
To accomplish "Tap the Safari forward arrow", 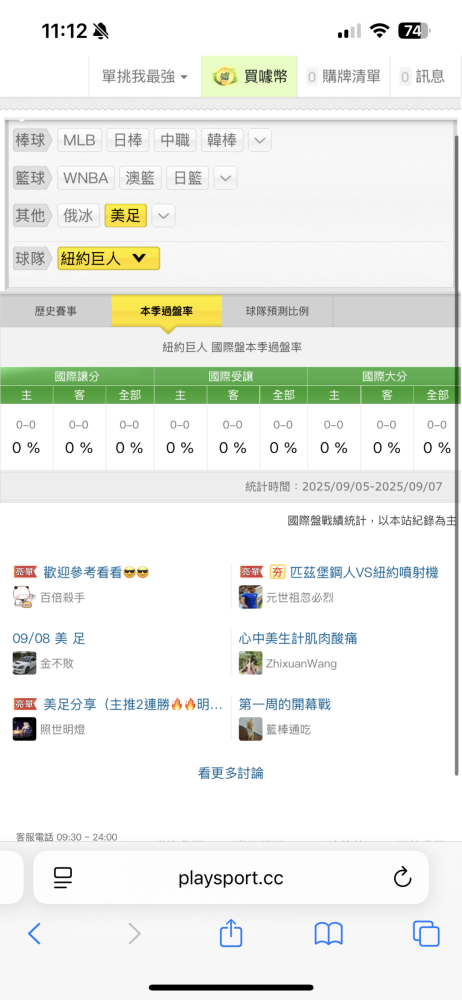I will (134, 934).
